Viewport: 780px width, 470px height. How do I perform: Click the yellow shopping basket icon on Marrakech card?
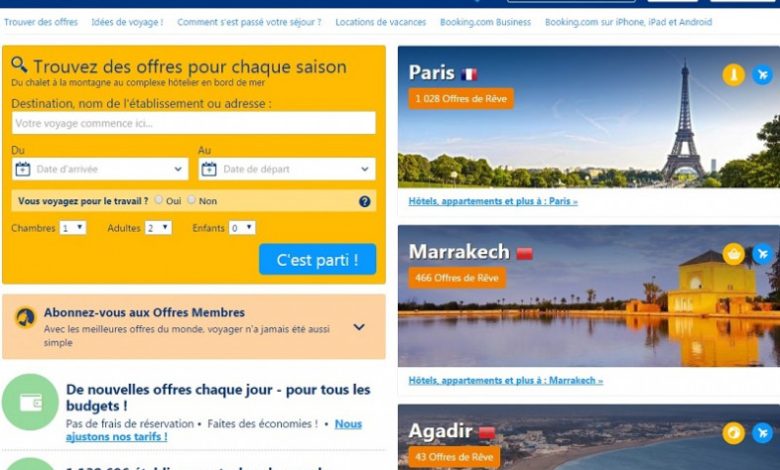pyautogui.click(x=733, y=254)
